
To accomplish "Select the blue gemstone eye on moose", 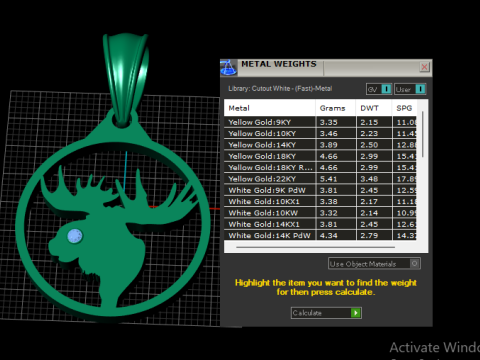I will [x=75, y=236].
